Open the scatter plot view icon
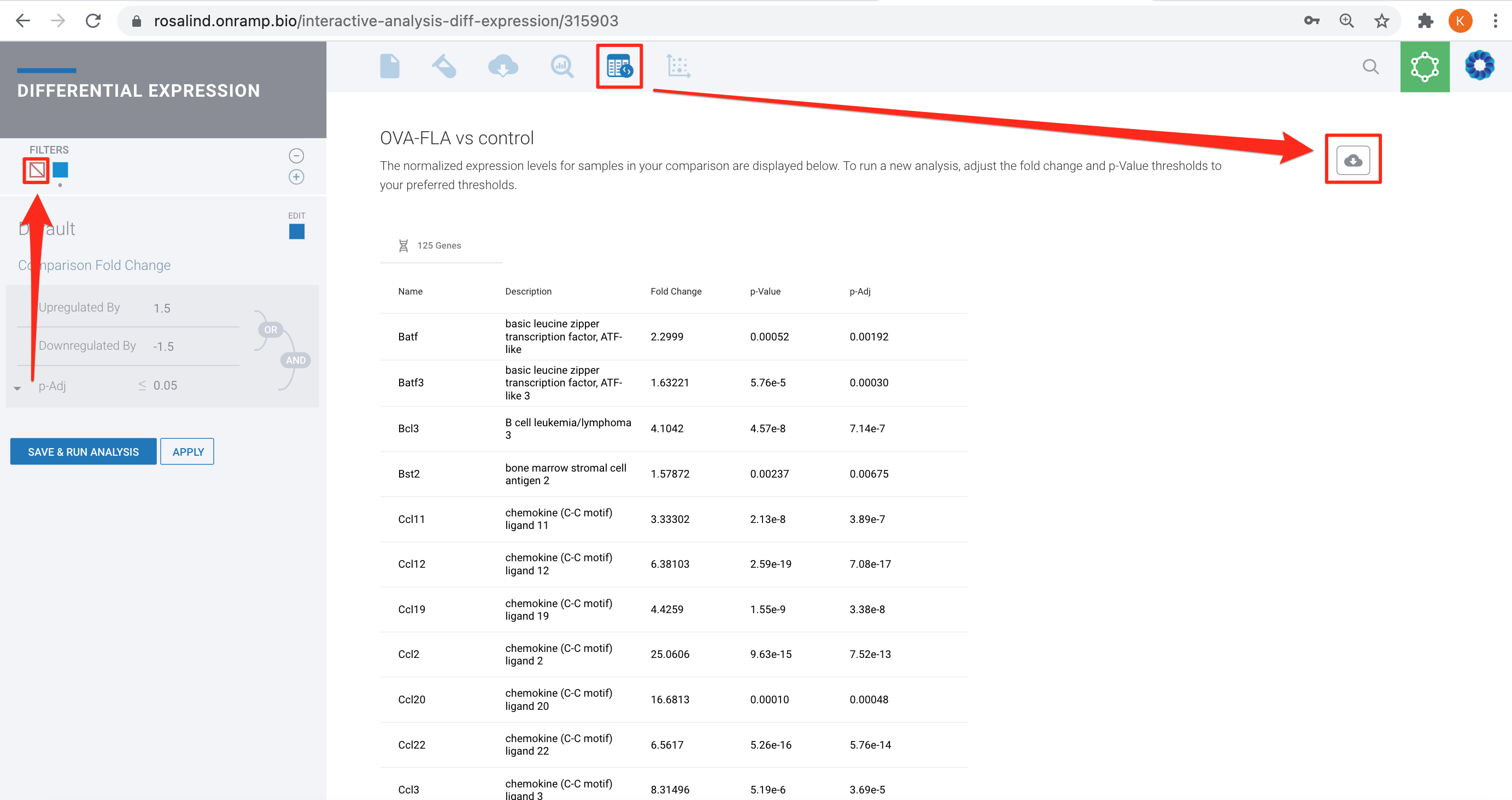1512x800 pixels. [x=678, y=66]
